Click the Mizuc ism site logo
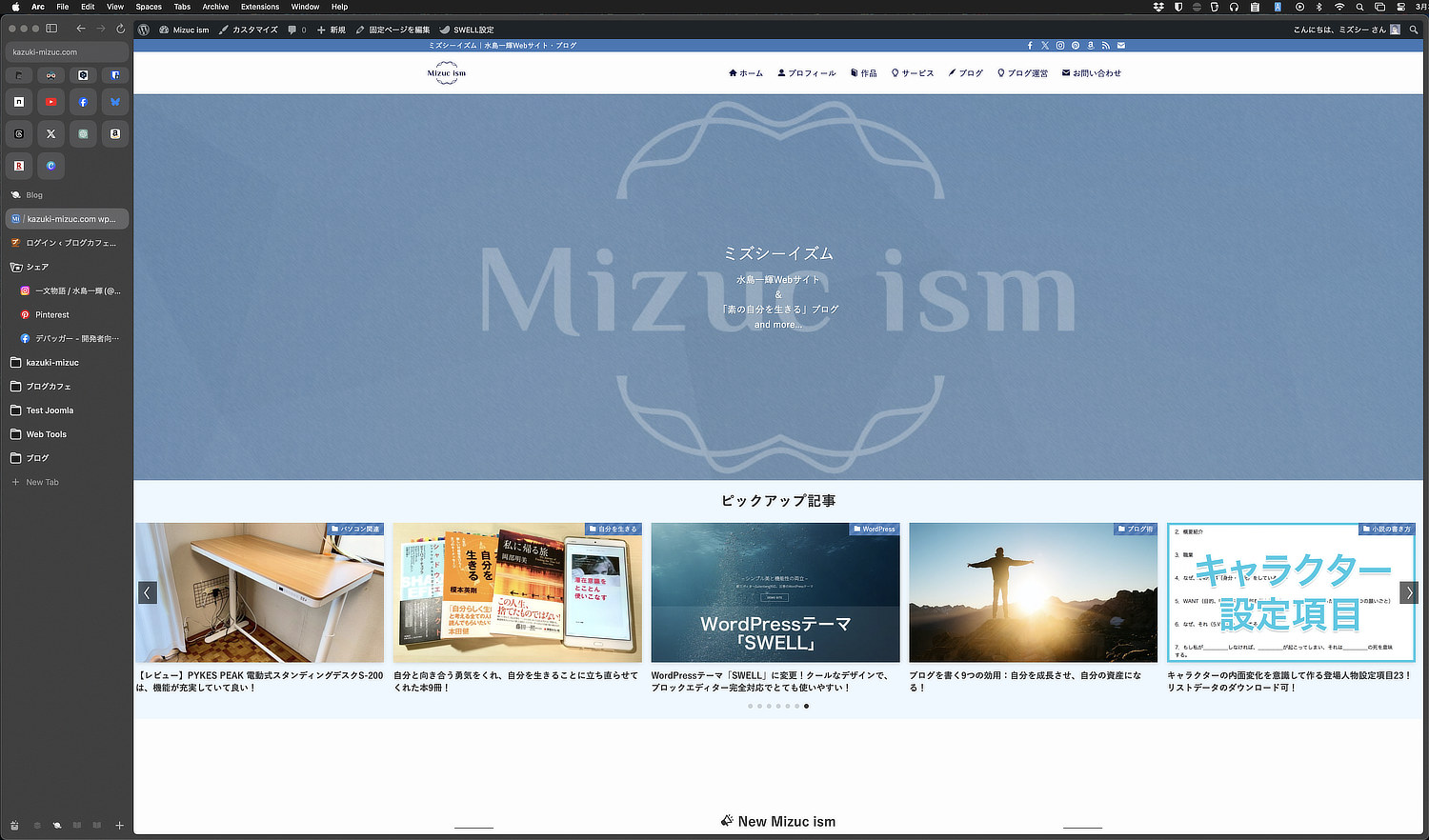 [447, 73]
